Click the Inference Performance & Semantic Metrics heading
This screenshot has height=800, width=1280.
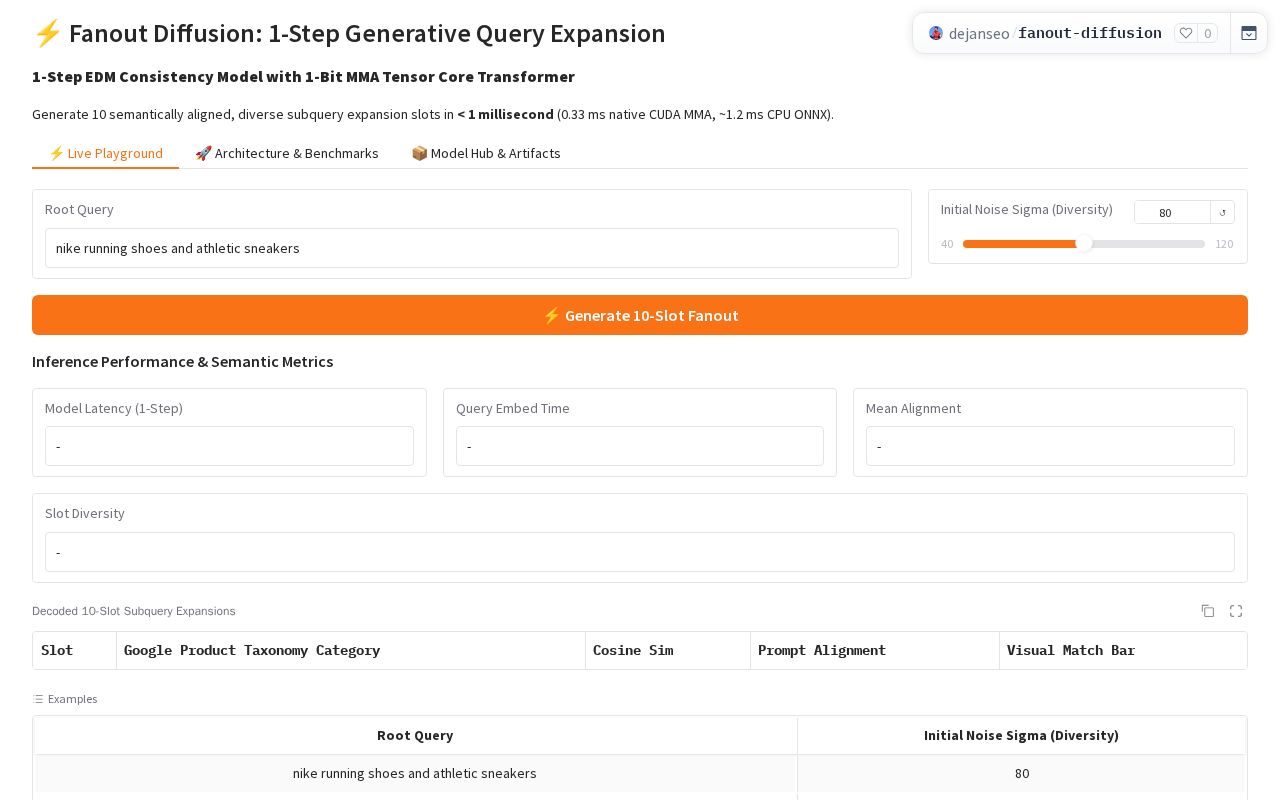coord(183,361)
